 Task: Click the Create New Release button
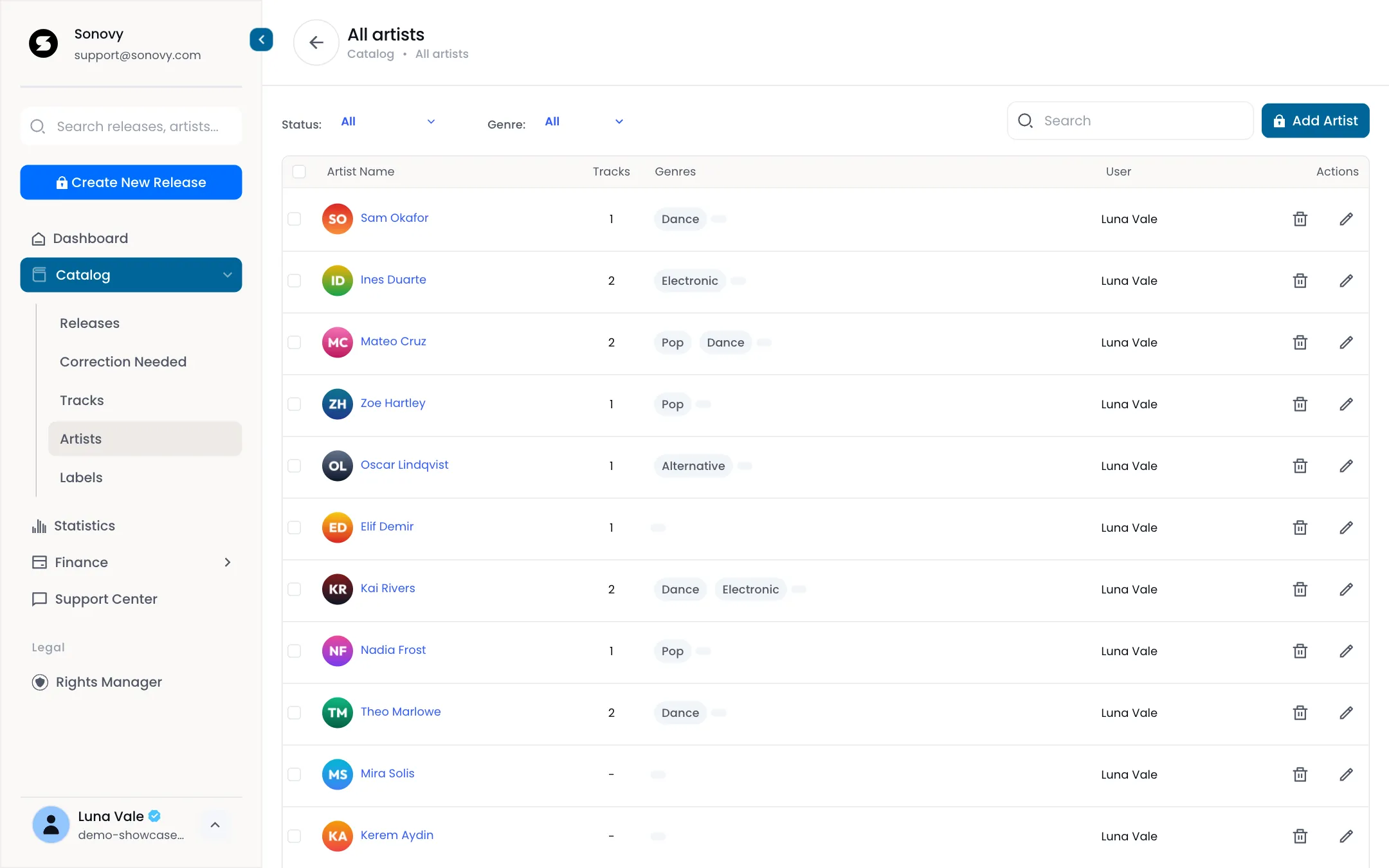pyautogui.click(x=131, y=183)
